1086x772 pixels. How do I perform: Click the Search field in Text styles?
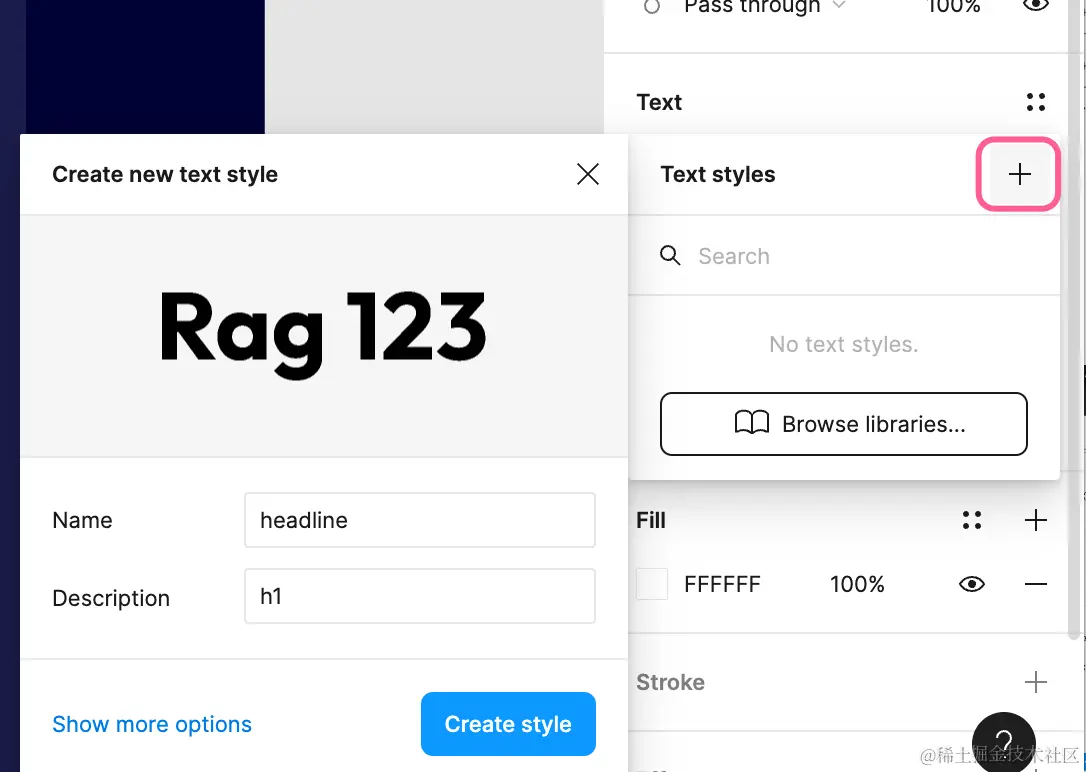[844, 256]
